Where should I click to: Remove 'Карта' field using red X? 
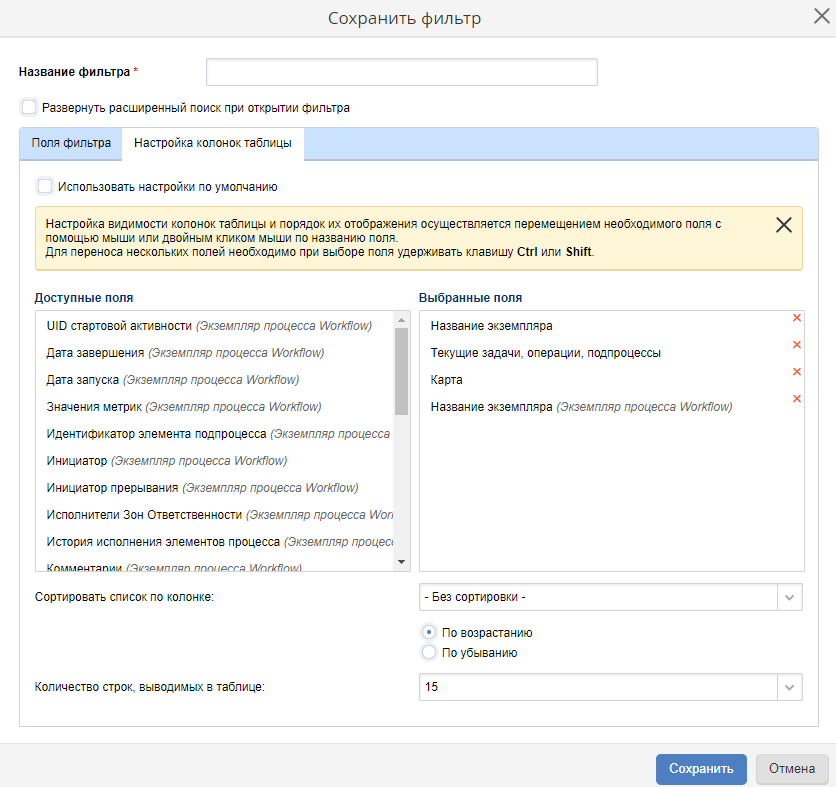pos(797,372)
